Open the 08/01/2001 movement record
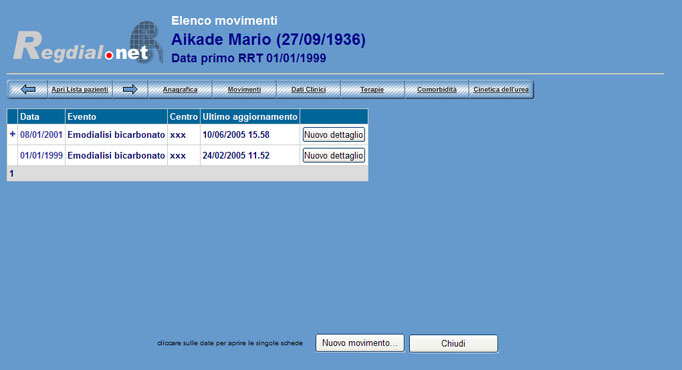The height and width of the screenshot is (370, 682). [x=41, y=135]
